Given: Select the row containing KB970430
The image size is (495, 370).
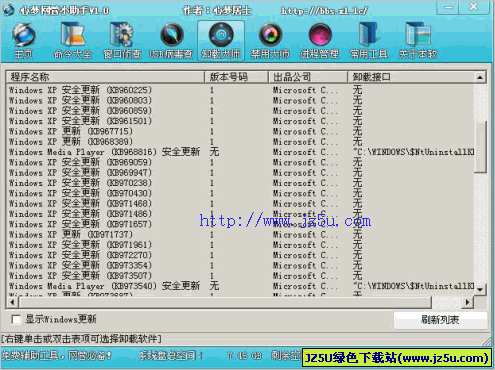Looking at the screenshot, I should coord(240,193).
